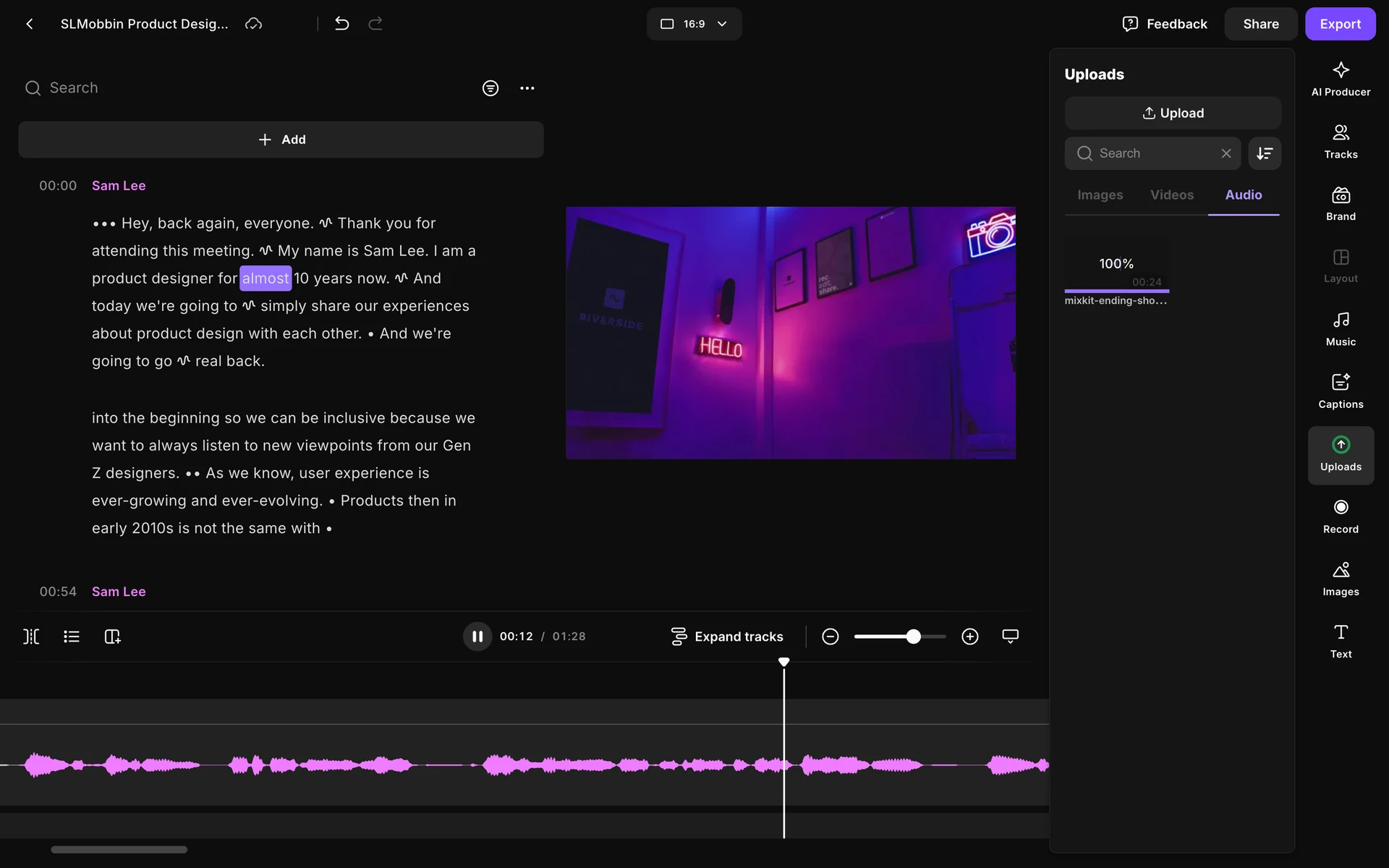The width and height of the screenshot is (1389, 868).
Task: Open the Record panel
Action: [1341, 516]
